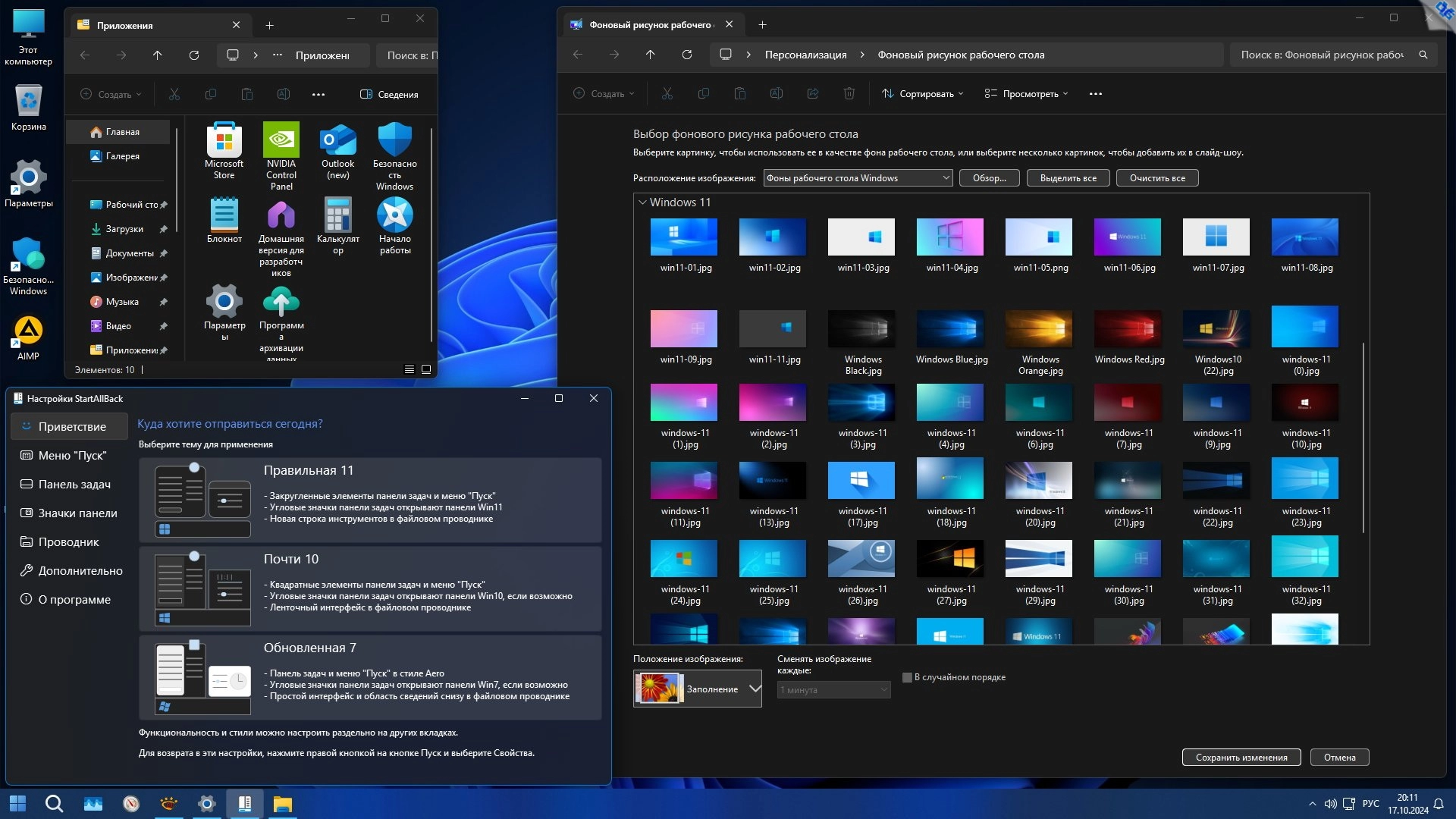Image resolution: width=1456 pixels, height=819 pixels.
Task: Click the 'Сохранить изменения' button
Action: tap(1241, 758)
